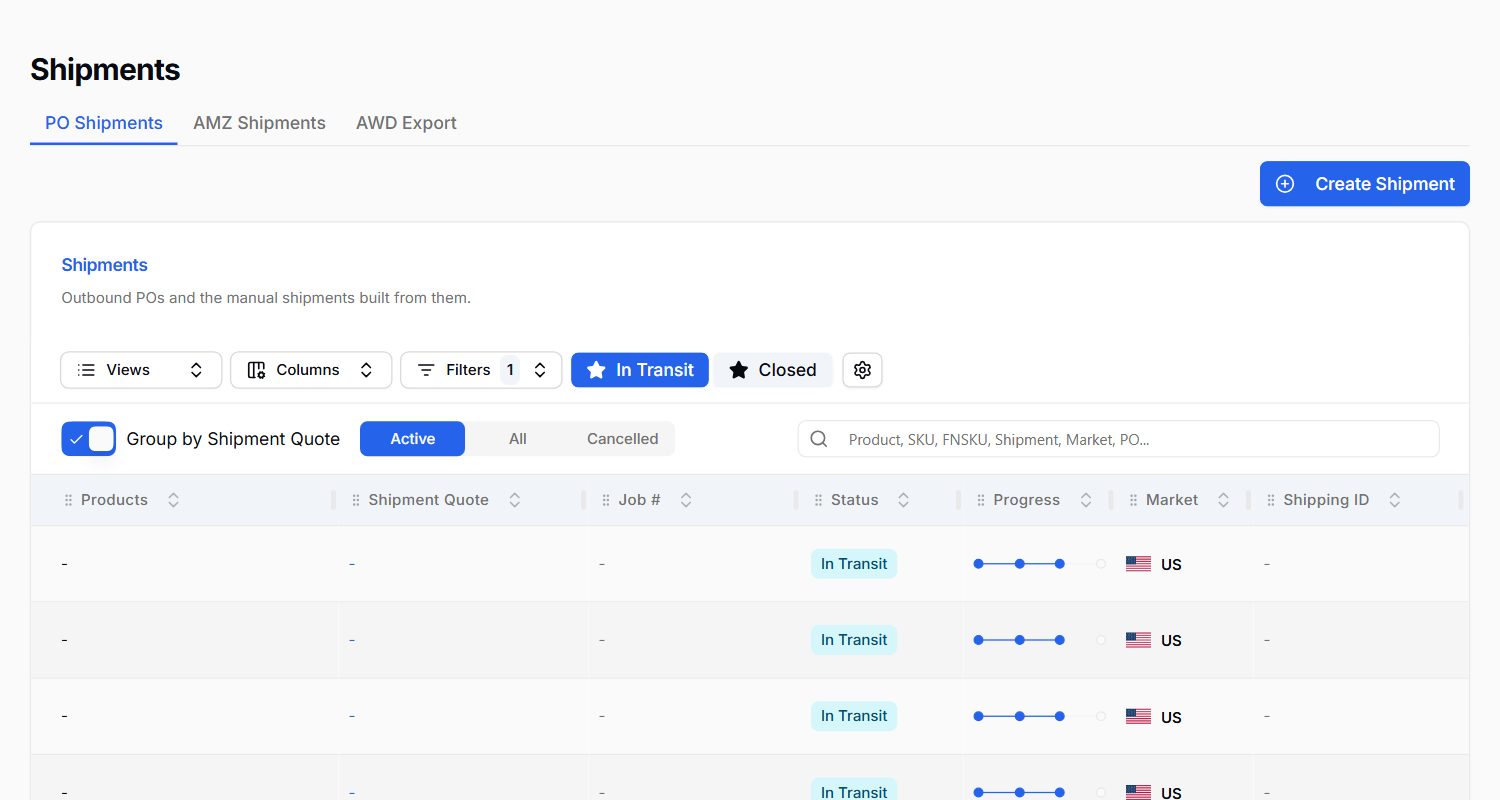Click the Create Shipment button
This screenshot has height=800, width=1500.
click(1364, 184)
